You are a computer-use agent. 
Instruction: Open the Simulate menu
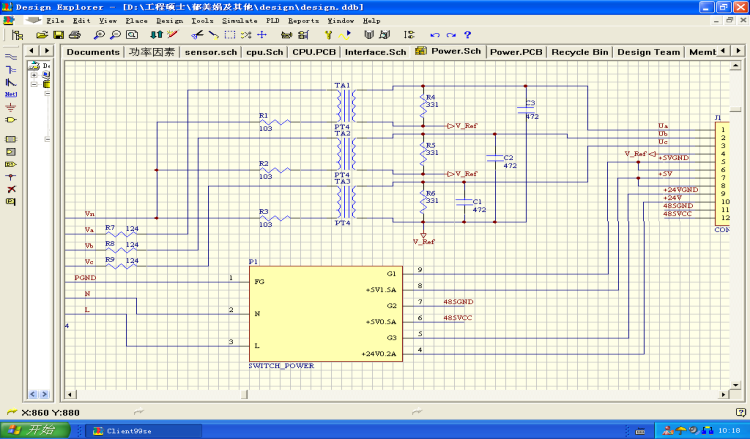point(238,20)
